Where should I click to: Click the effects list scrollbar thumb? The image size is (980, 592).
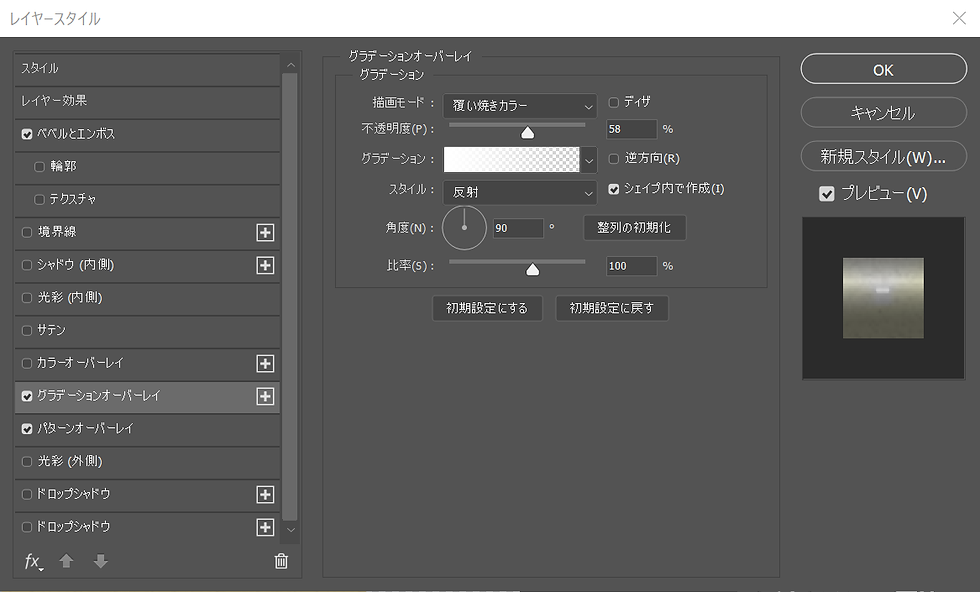(289, 297)
